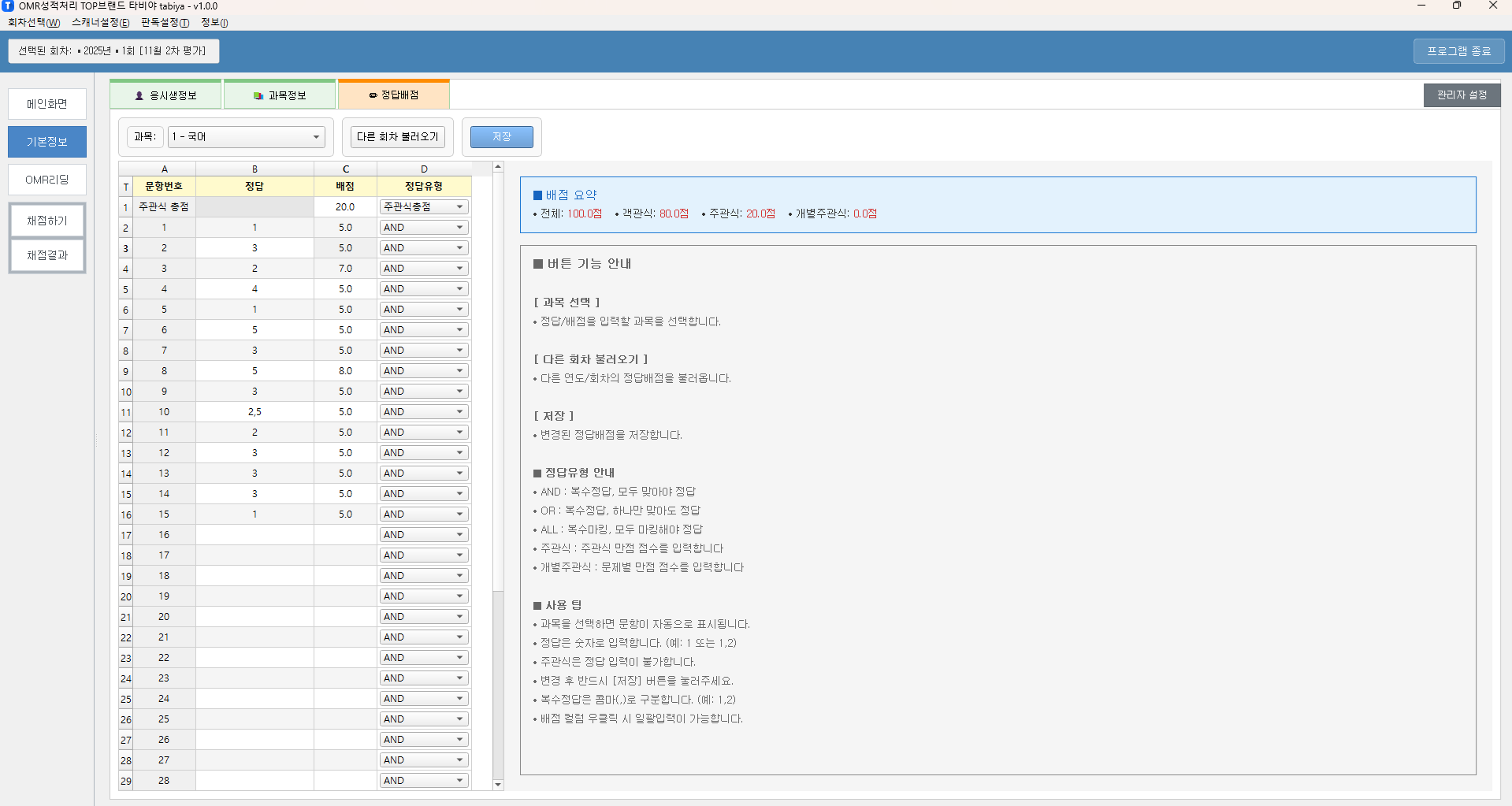The image size is (1512, 806).
Task: Expand answer type dropdown for question 1
Action: pyautogui.click(x=459, y=228)
